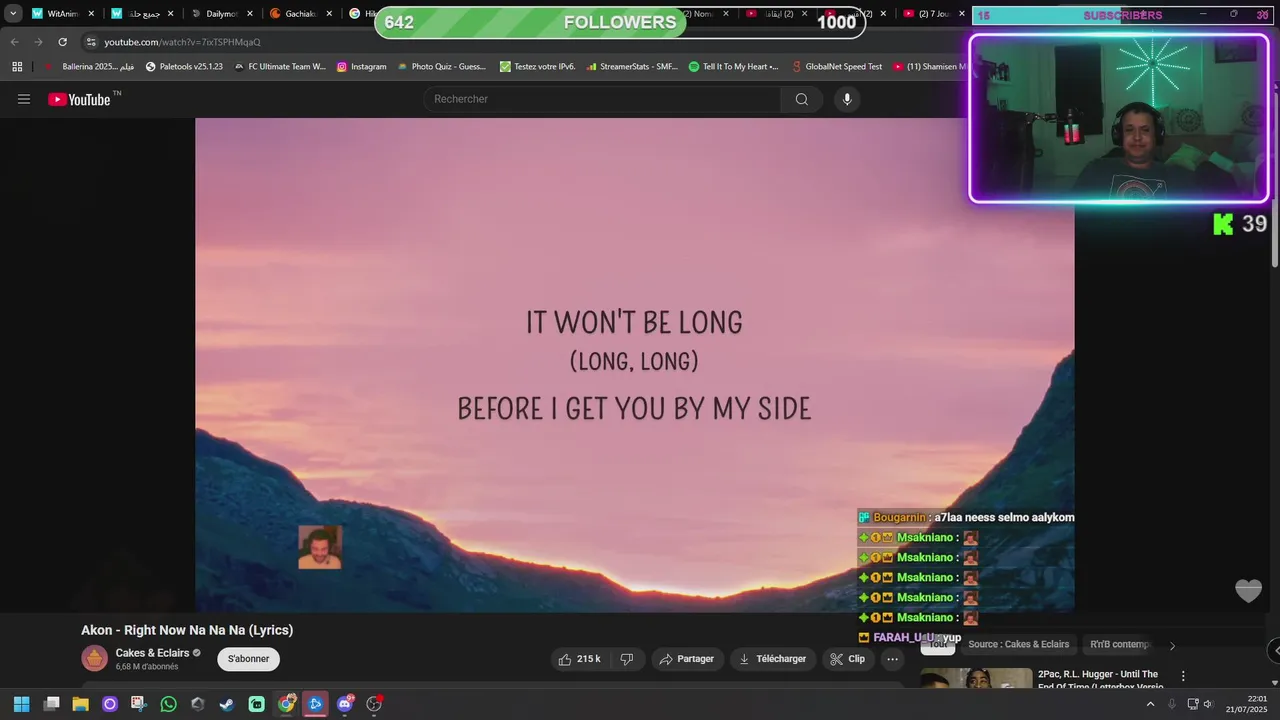The width and height of the screenshot is (1280, 720).
Task: Open WhatsApp from the taskbar
Action: [168, 704]
